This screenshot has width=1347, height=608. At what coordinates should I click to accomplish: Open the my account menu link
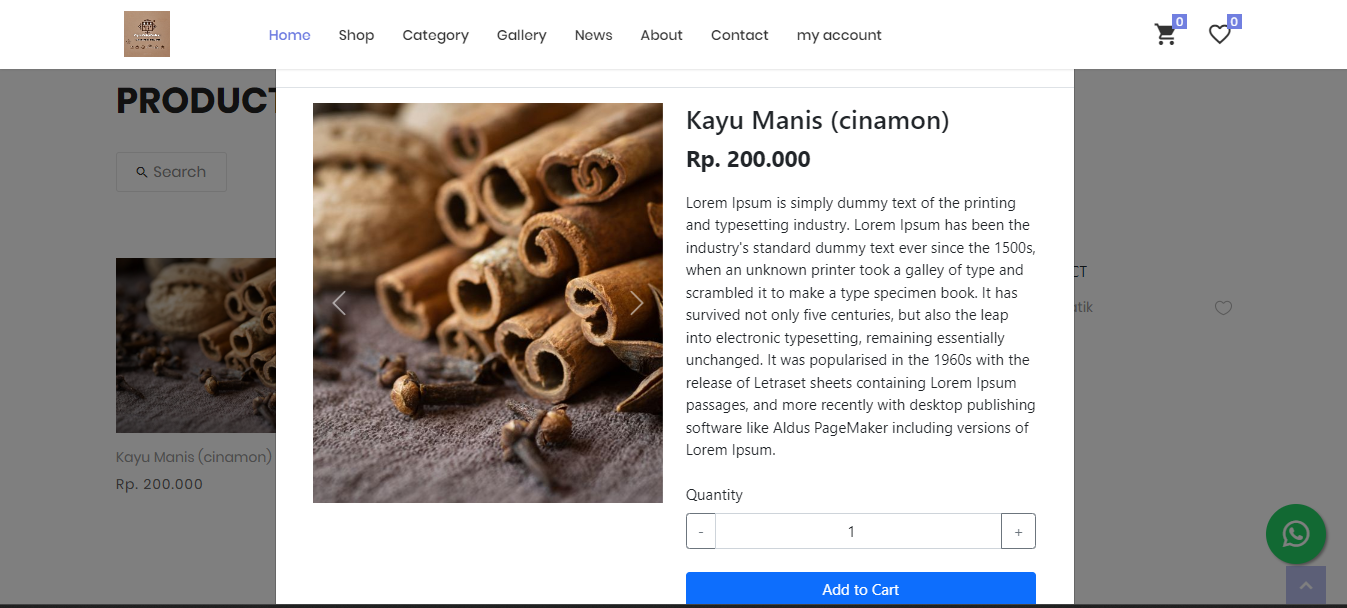tap(838, 35)
